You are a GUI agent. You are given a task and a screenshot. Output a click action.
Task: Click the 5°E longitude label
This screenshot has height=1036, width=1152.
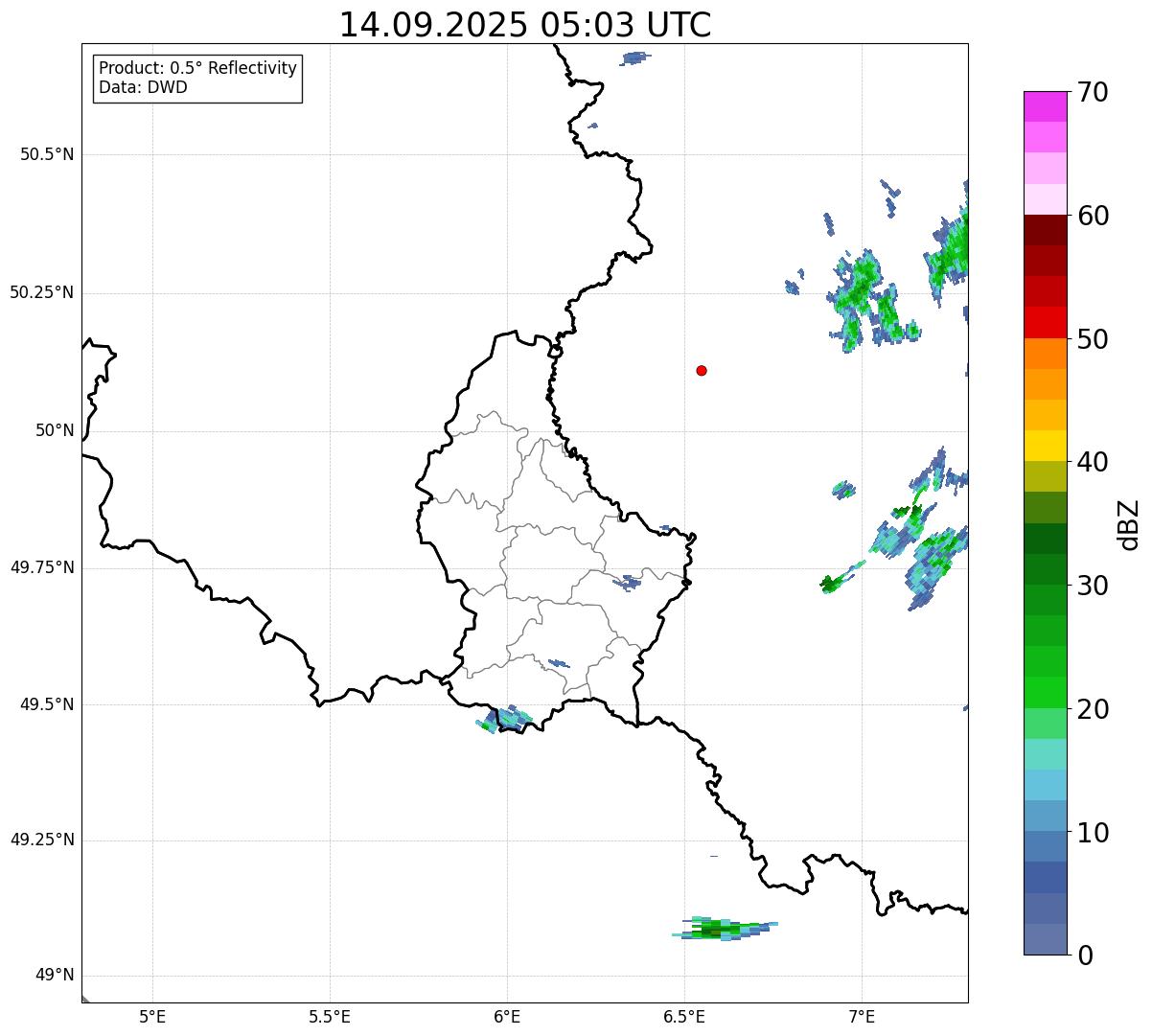click(x=152, y=1016)
